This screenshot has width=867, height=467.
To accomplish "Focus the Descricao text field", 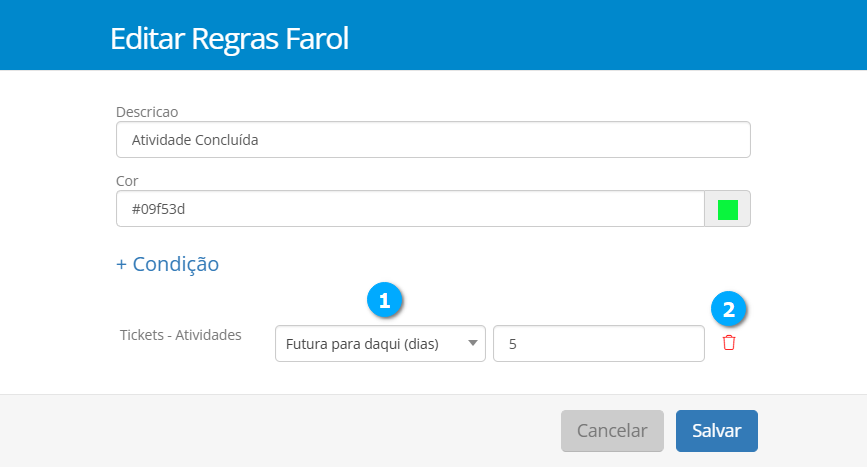I will click(433, 140).
